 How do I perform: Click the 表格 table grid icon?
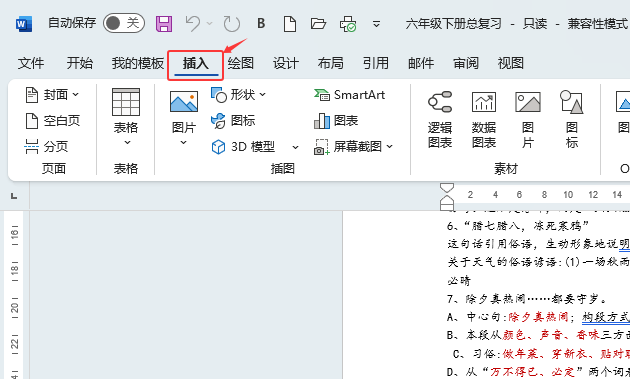126,102
